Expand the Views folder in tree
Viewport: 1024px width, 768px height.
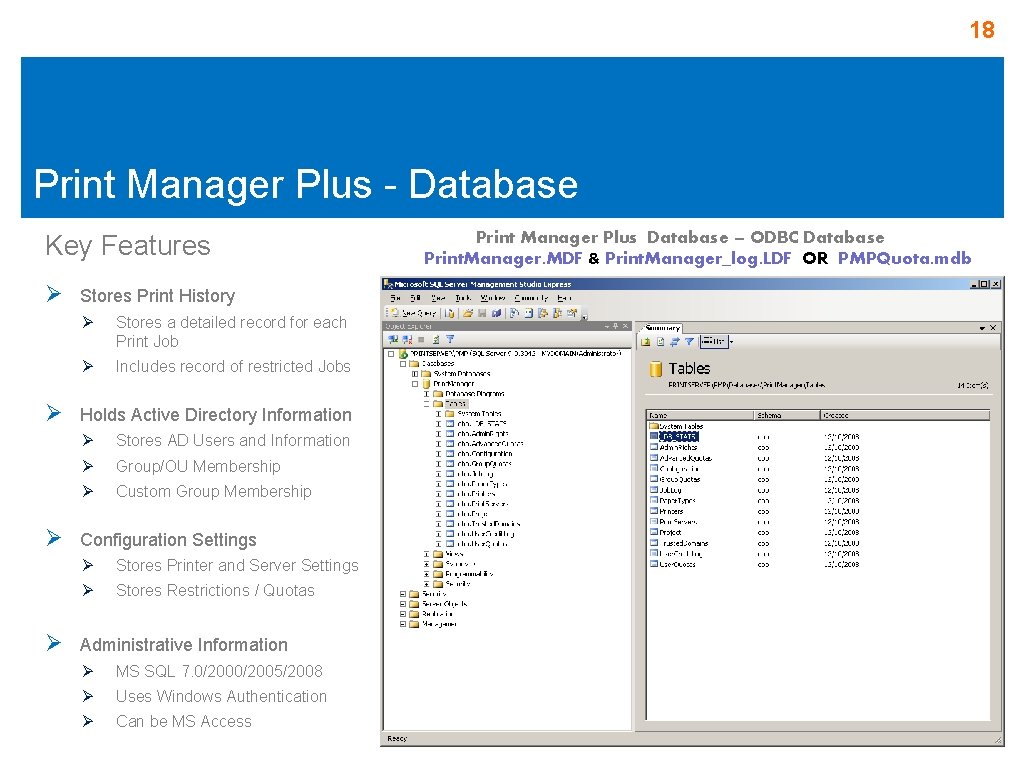coord(426,554)
